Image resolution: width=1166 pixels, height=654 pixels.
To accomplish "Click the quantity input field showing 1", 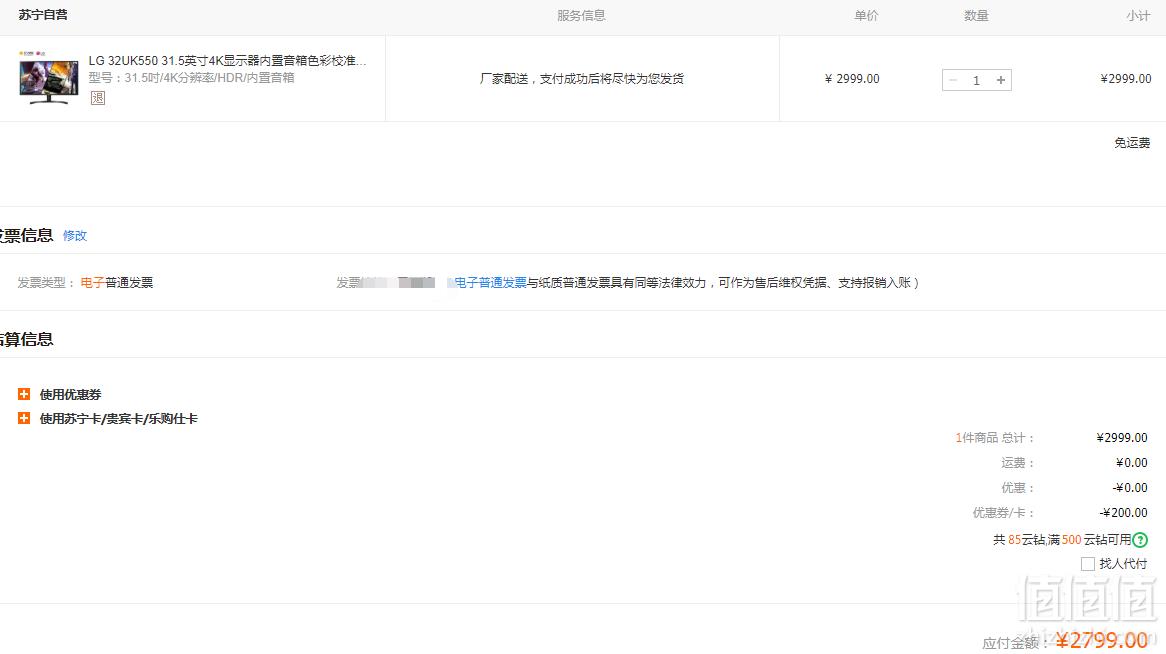I will click(976, 80).
